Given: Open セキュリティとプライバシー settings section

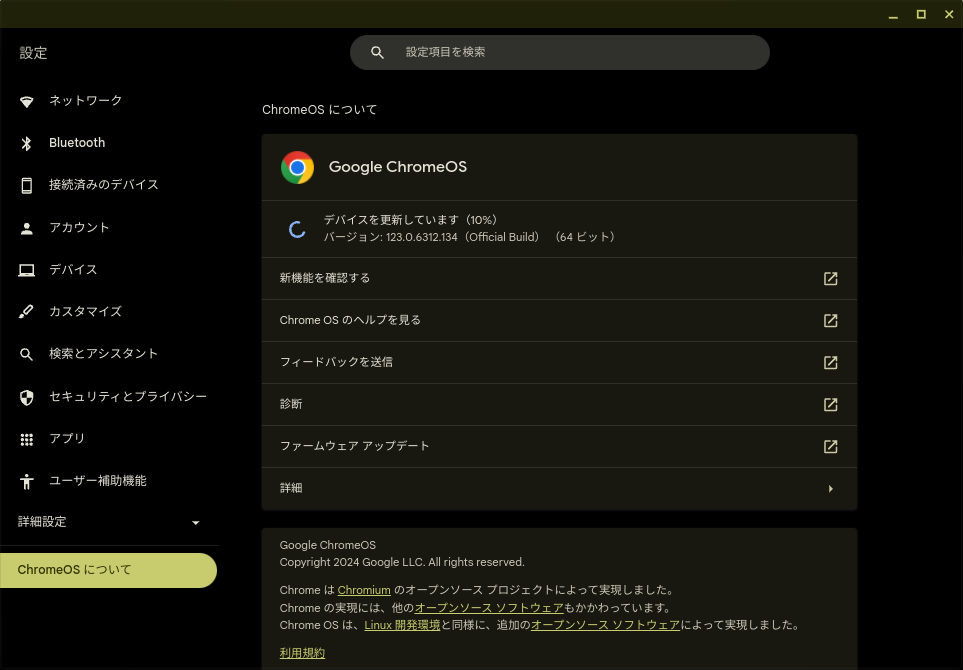Looking at the screenshot, I should point(128,396).
